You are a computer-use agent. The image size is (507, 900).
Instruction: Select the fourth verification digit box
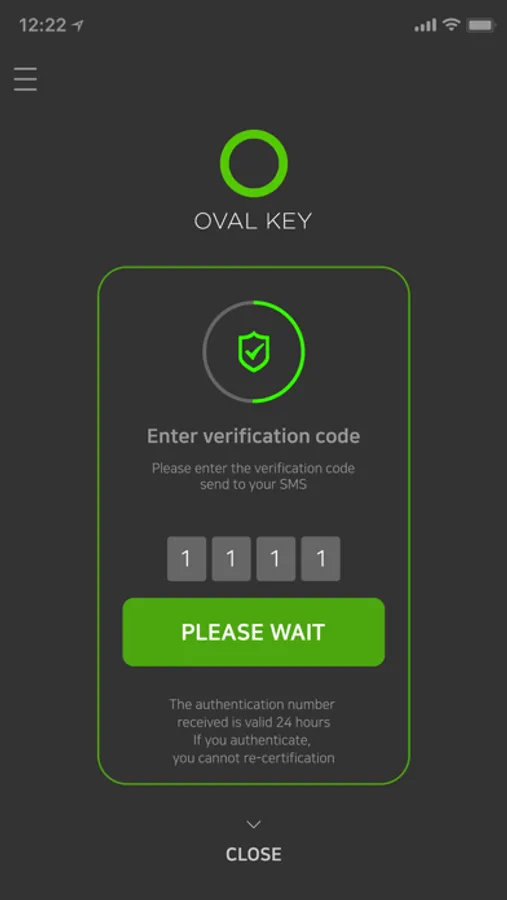click(x=321, y=558)
